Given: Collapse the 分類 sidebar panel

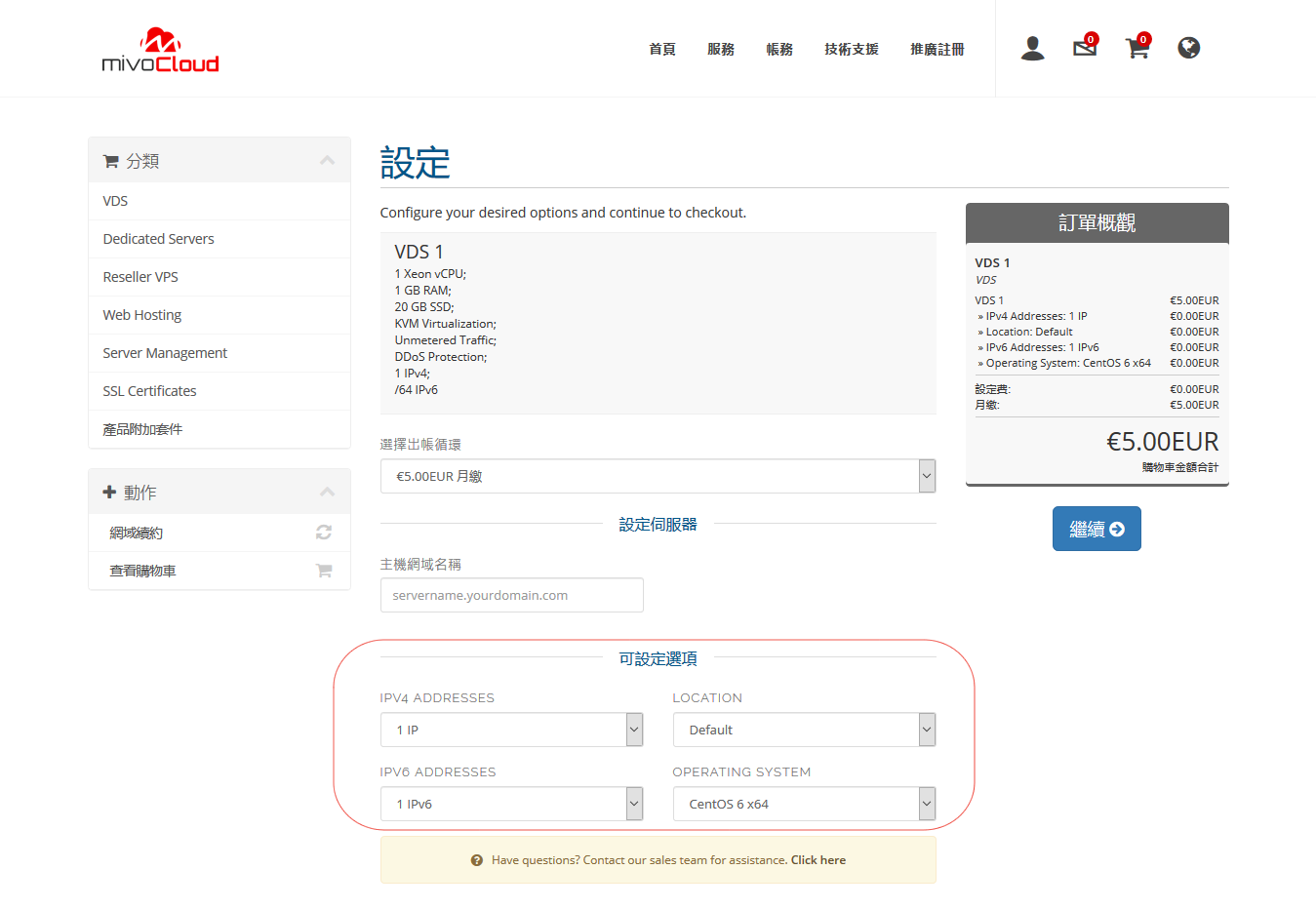Looking at the screenshot, I should click(327, 161).
